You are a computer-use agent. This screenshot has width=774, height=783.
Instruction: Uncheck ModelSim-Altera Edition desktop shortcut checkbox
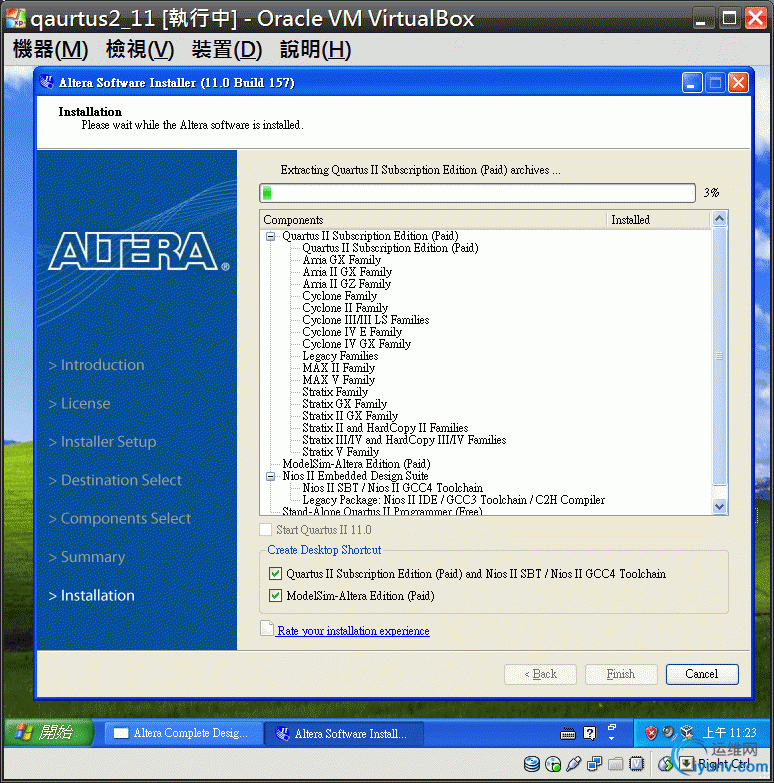click(x=275, y=595)
